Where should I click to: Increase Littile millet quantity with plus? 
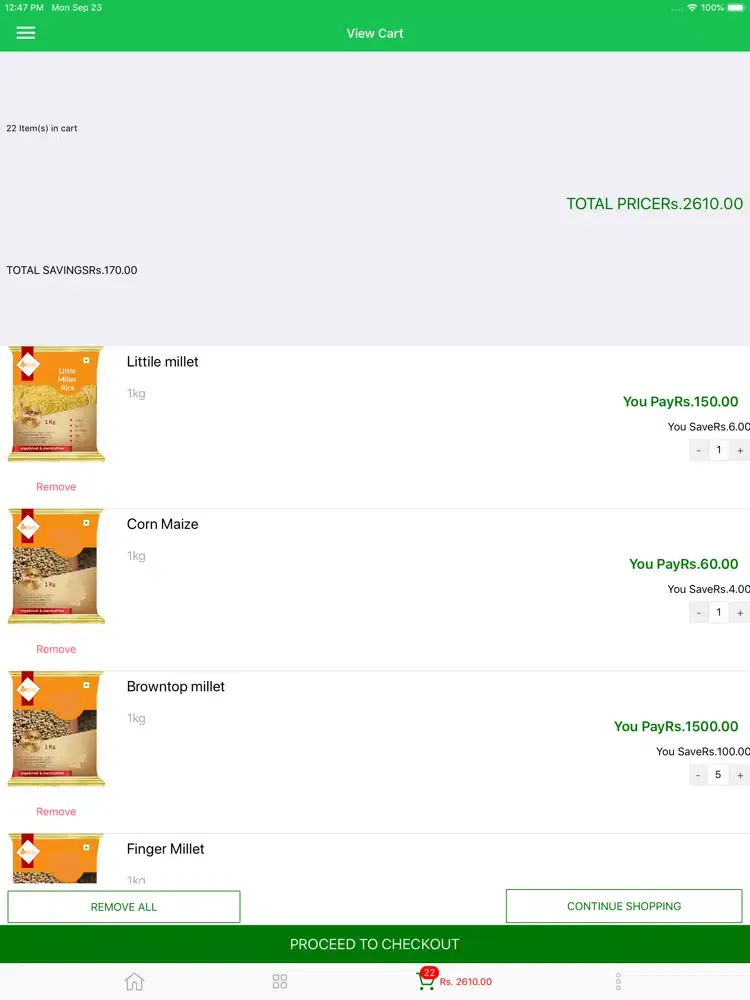pos(740,450)
